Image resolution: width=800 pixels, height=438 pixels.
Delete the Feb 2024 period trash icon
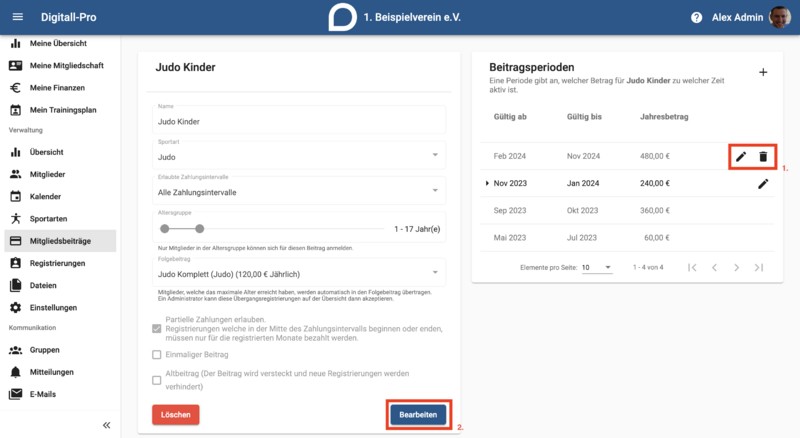pos(763,157)
